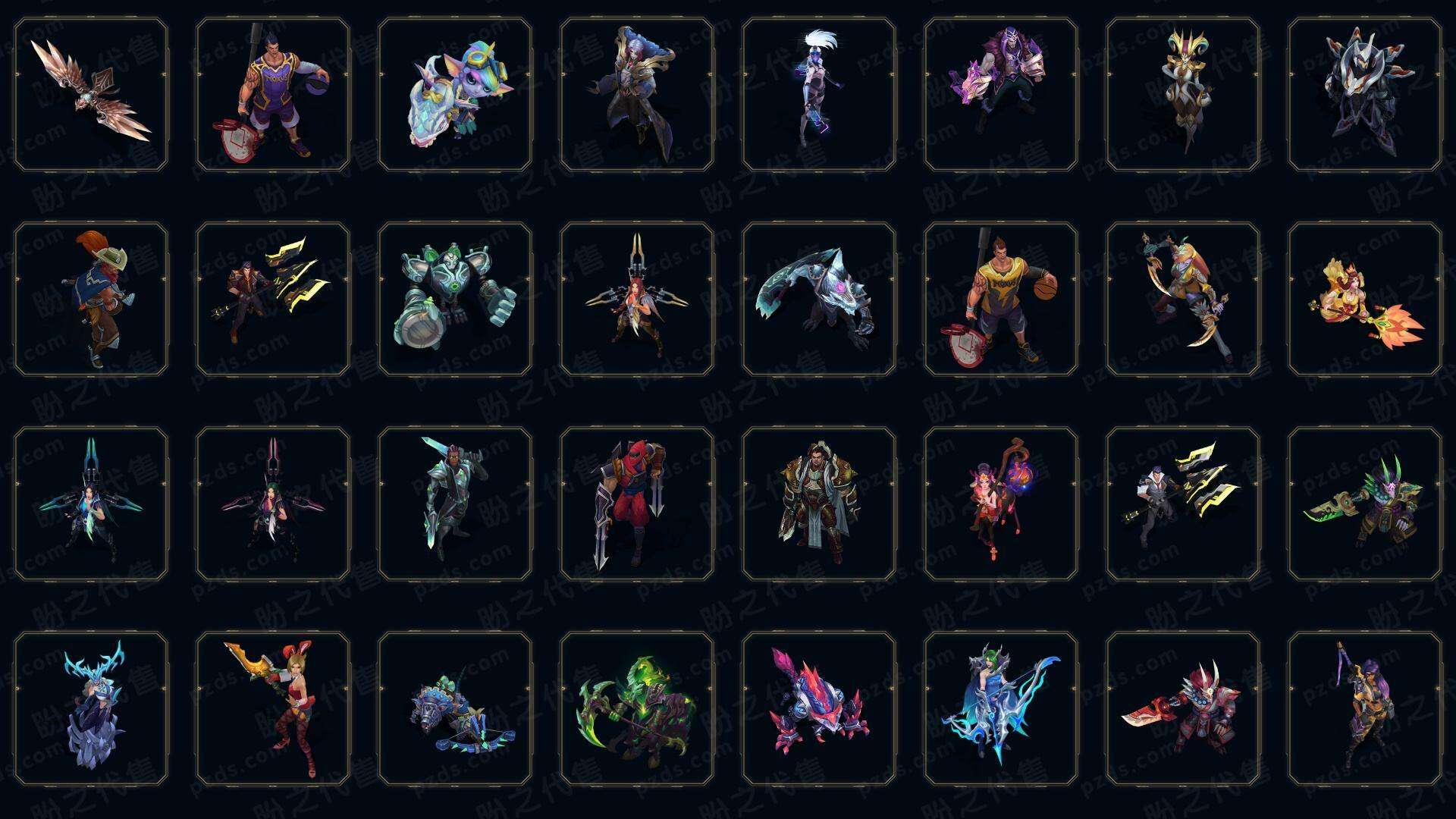1456x819 pixels.
Task: Open the blue lightning-winged archer skin
Action: 1001,708
